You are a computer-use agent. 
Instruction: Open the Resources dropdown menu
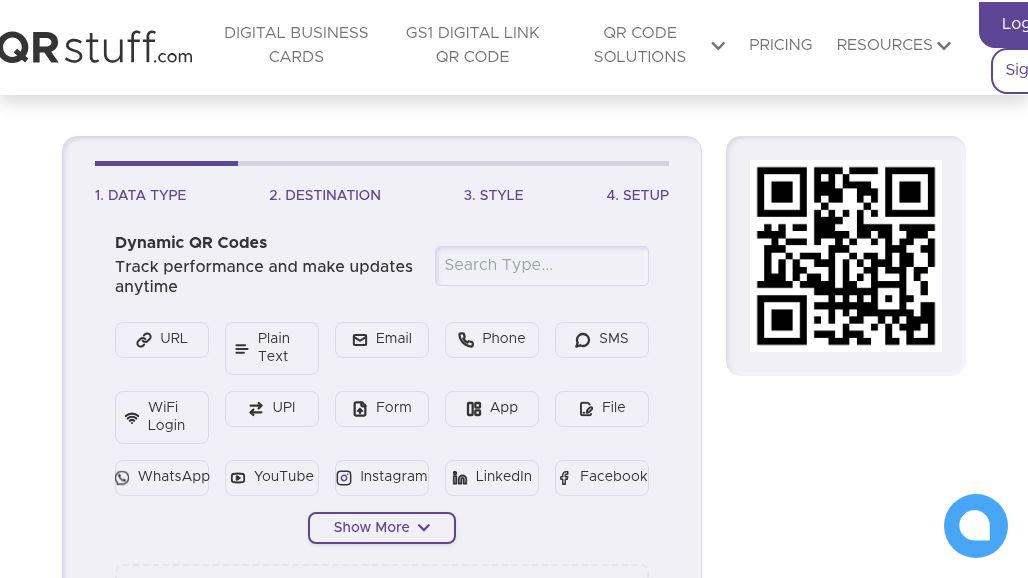coord(894,45)
